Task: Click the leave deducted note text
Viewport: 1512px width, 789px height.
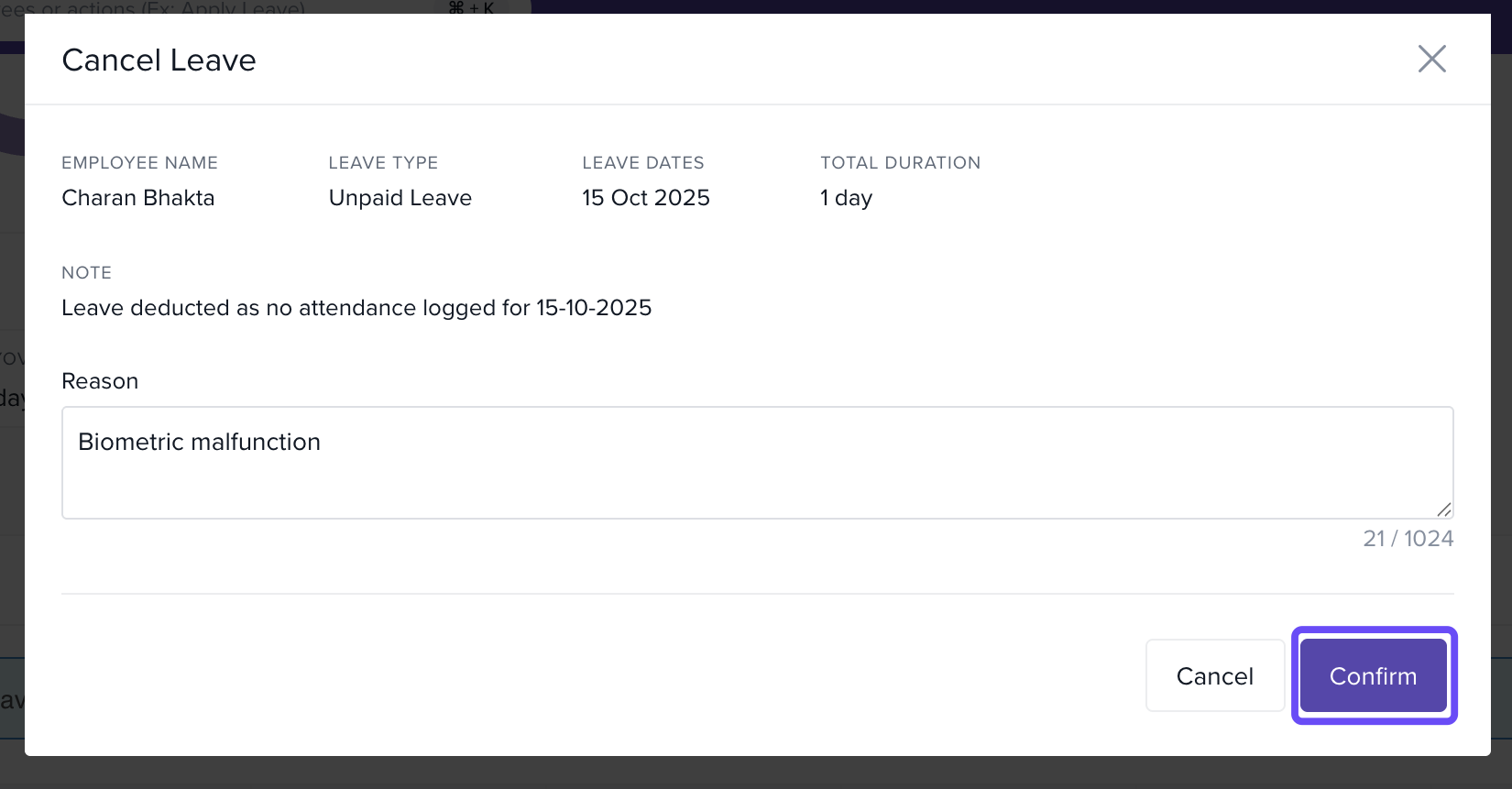Action: click(356, 308)
